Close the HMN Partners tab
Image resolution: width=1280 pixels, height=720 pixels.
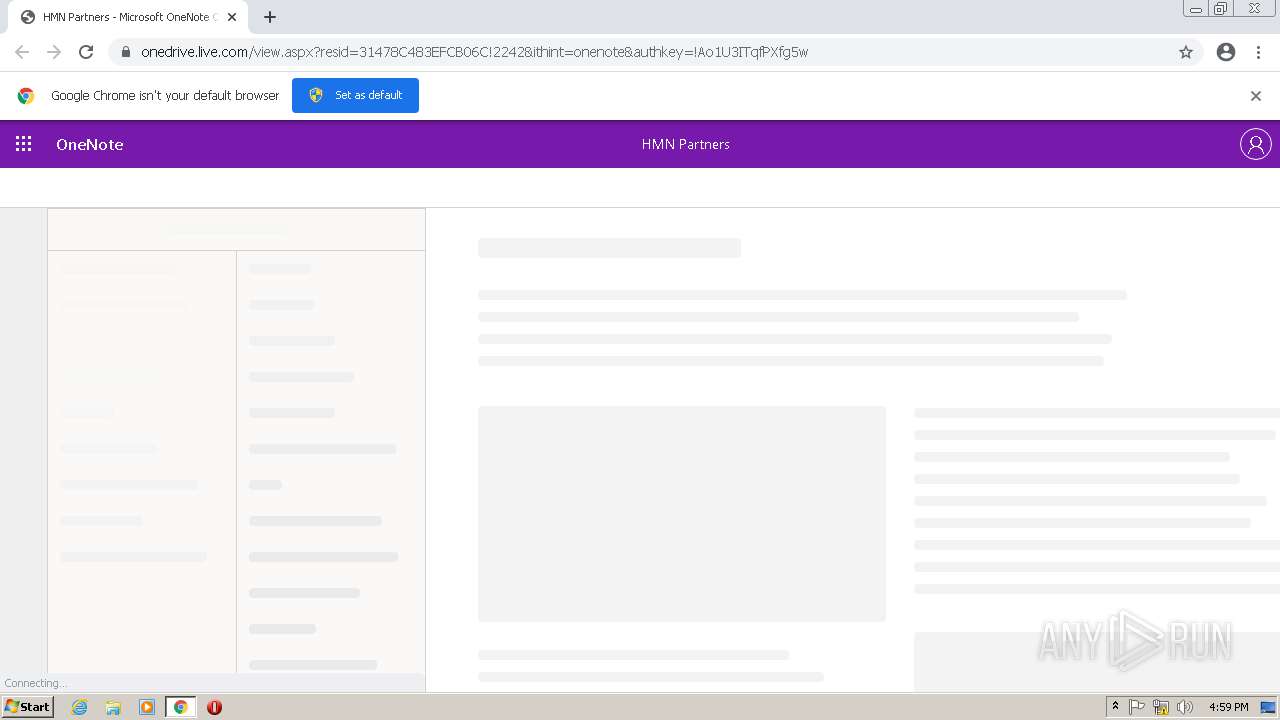(x=232, y=17)
